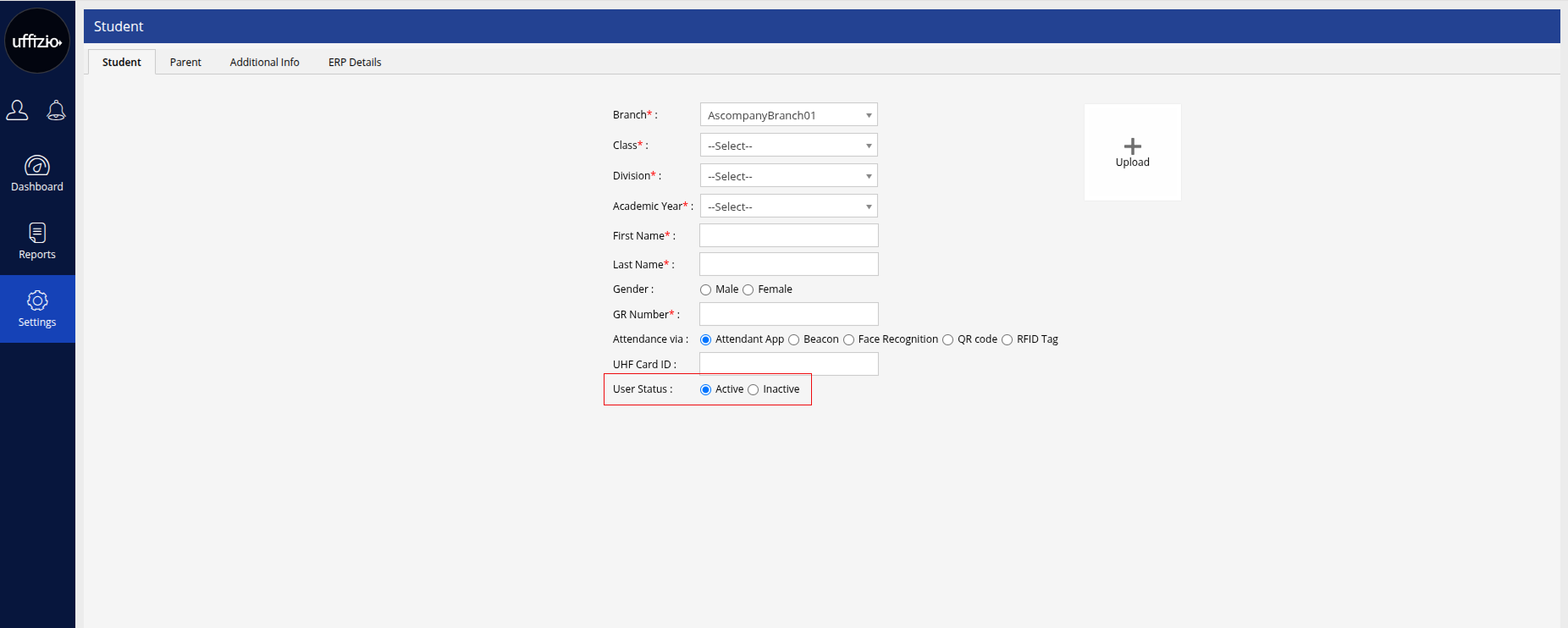
Task: Expand the Branch dropdown
Action: pyautogui.click(x=788, y=115)
